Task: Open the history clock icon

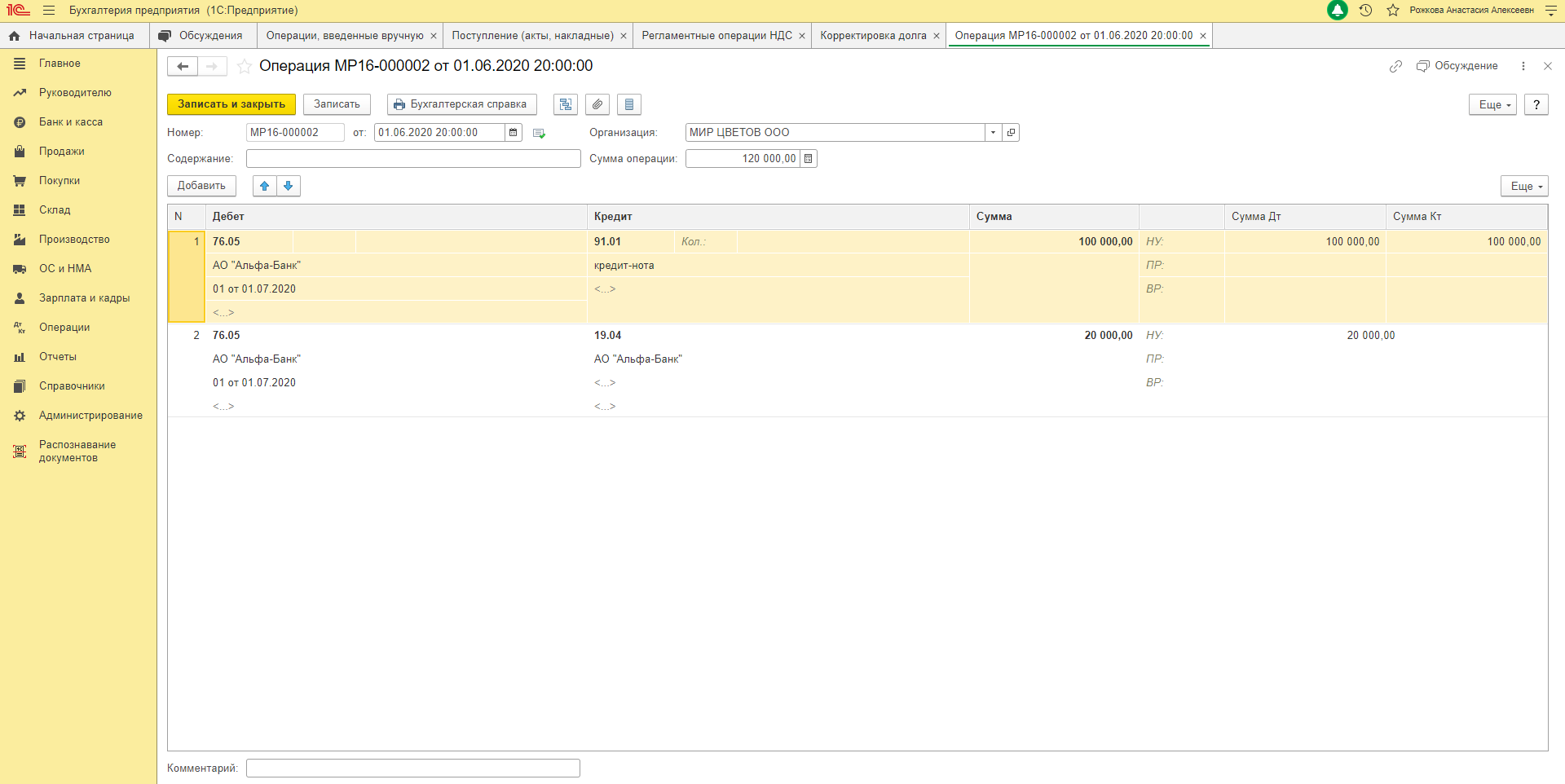Action: [x=1366, y=11]
